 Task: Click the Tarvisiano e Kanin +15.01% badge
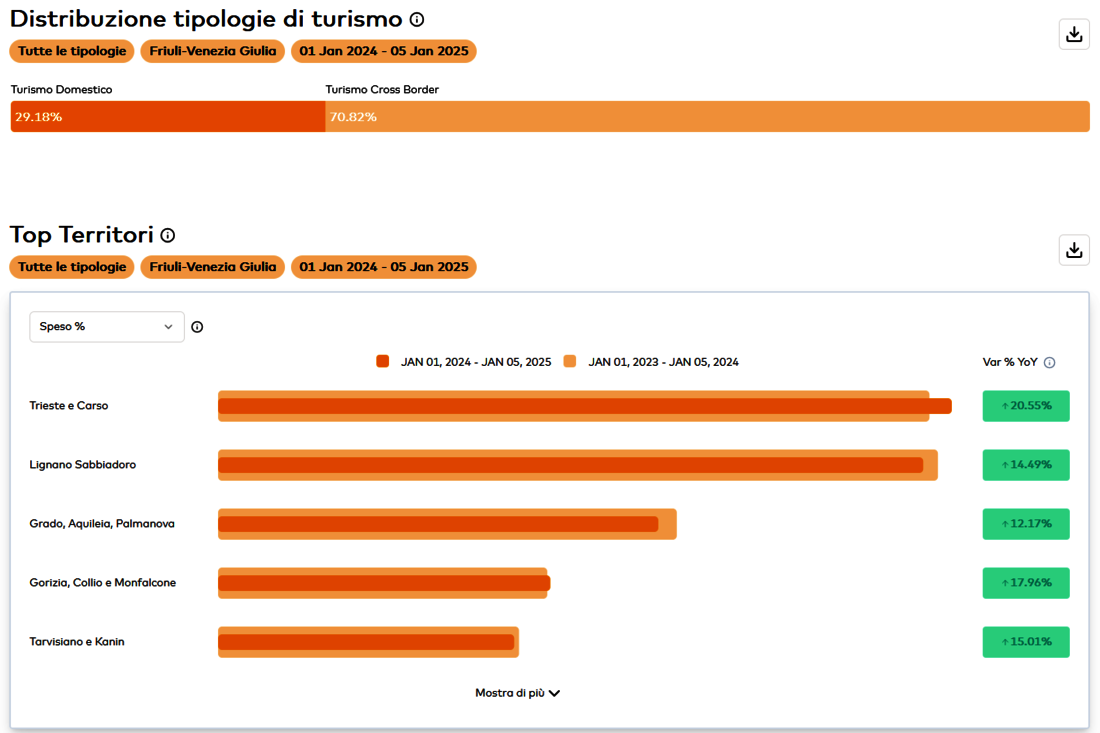pos(1025,642)
